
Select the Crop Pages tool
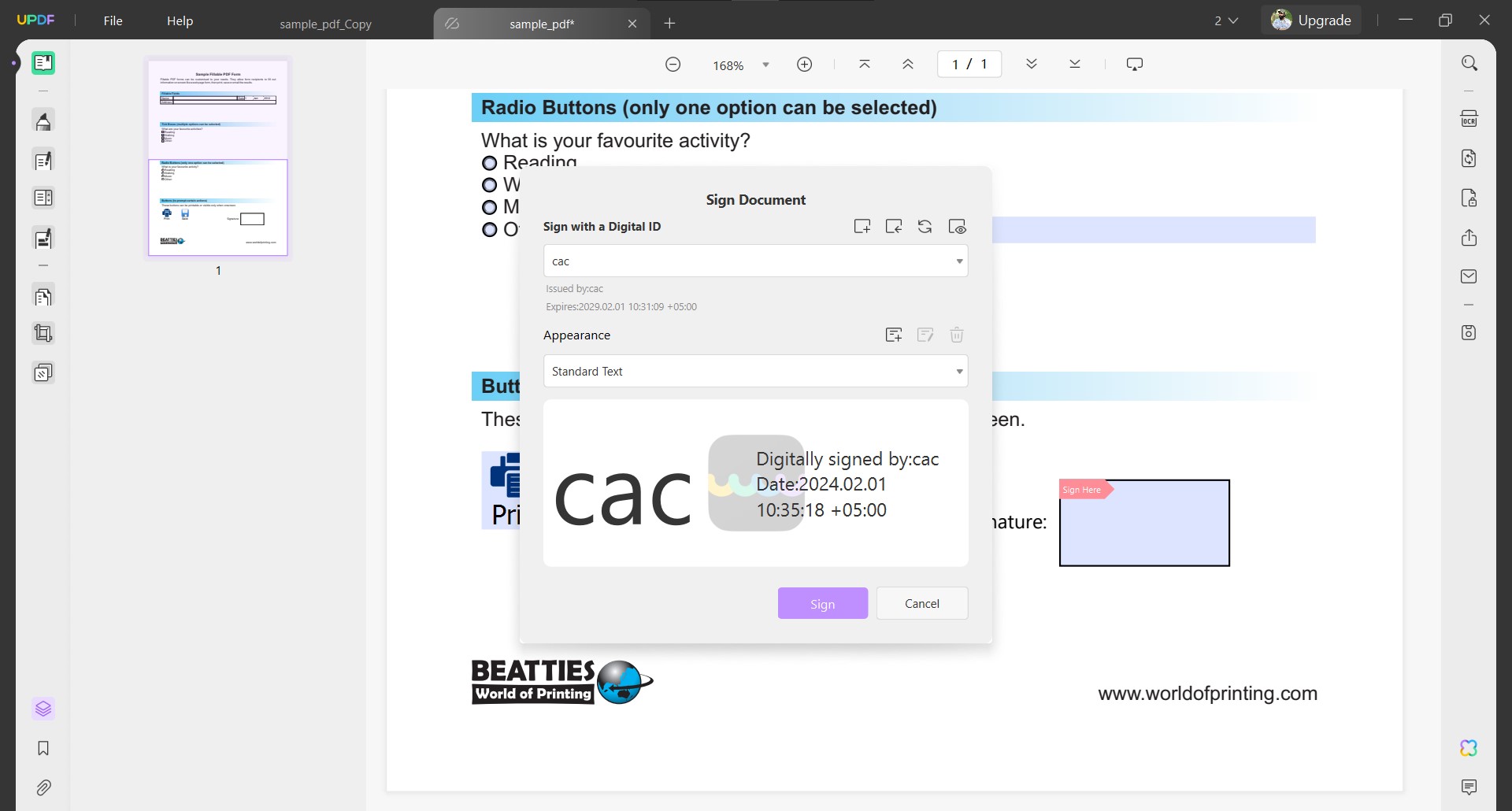click(x=43, y=333)
